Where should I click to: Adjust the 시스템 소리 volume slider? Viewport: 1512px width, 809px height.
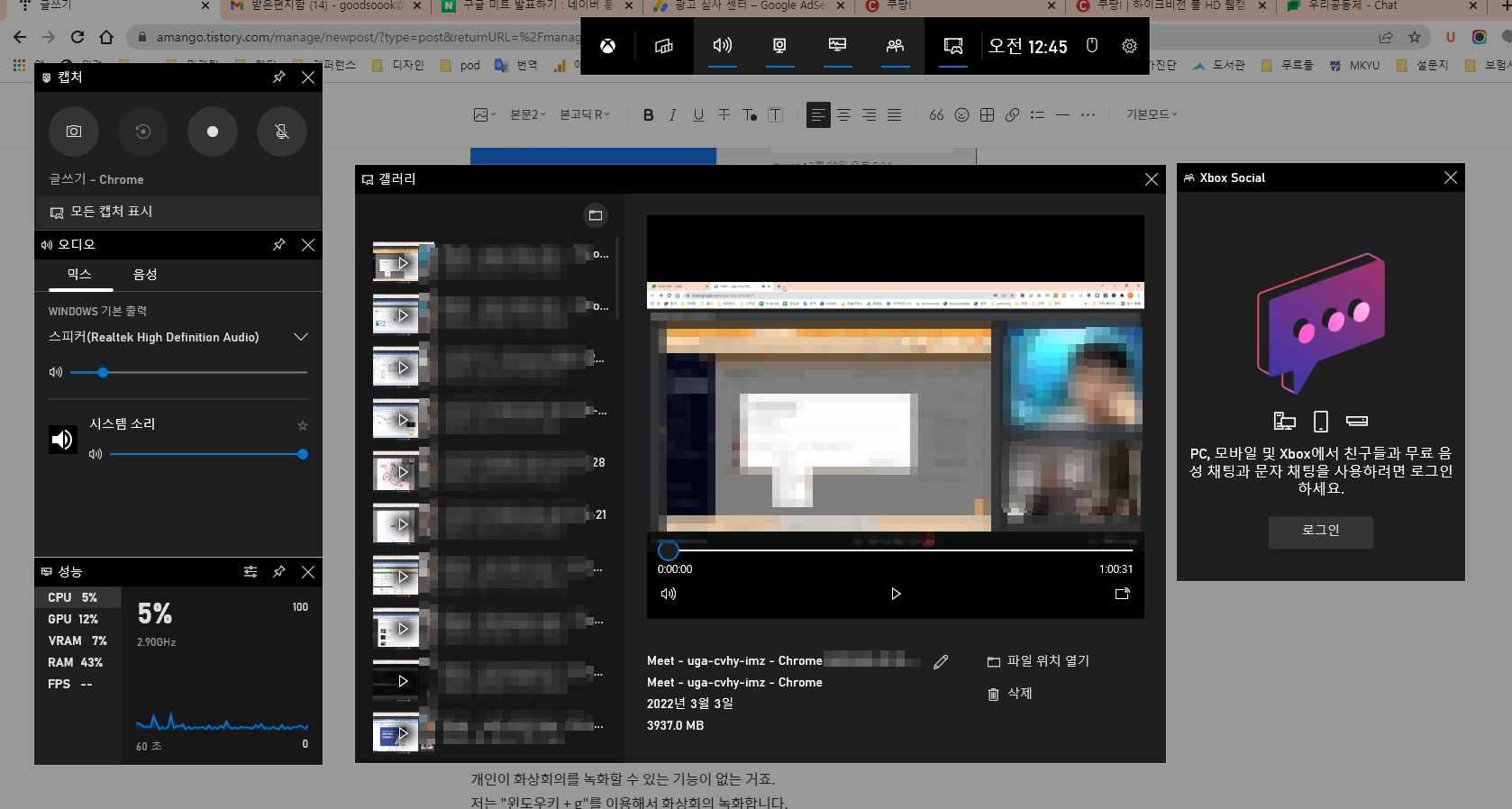tap(208, 454)
